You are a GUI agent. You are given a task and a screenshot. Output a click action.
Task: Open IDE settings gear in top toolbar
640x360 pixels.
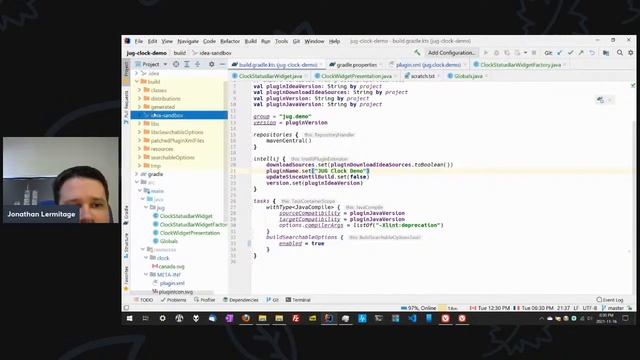click(x=631, y=53)
